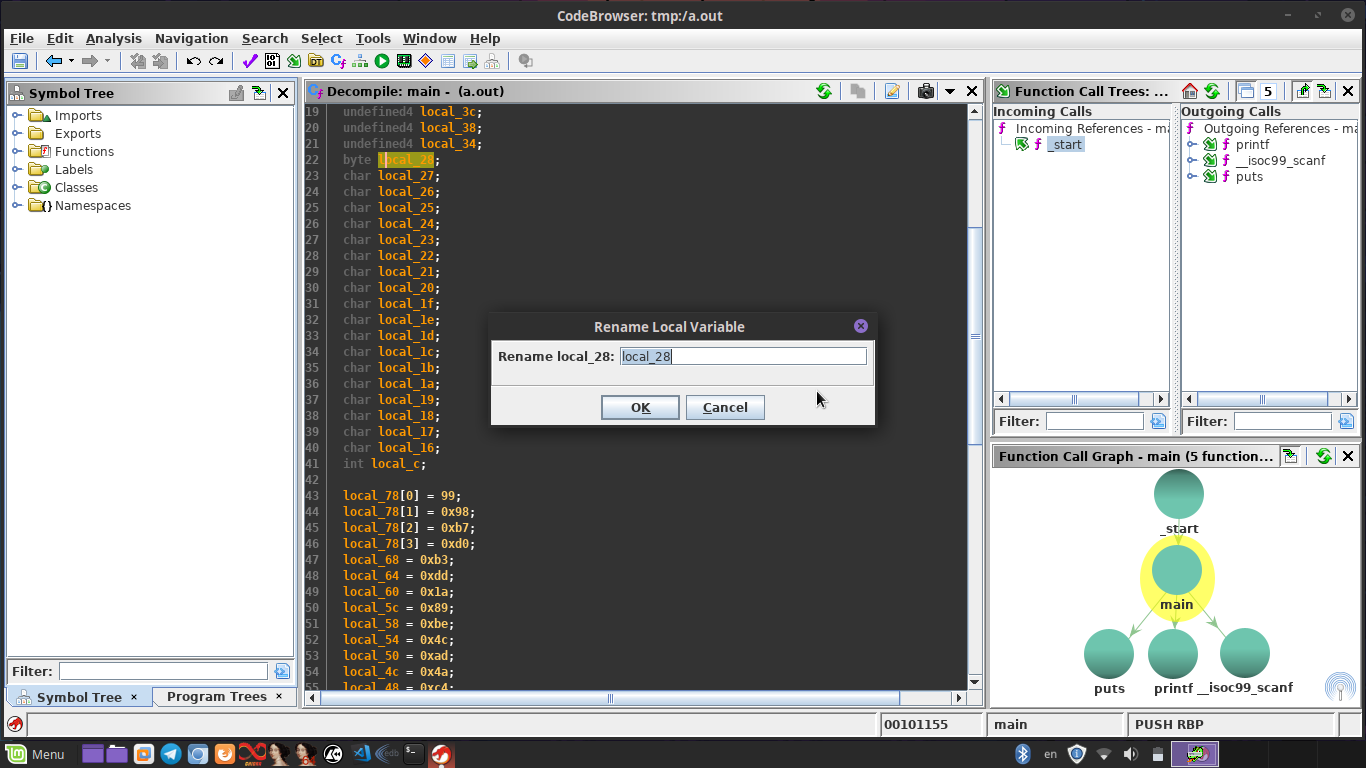Apply the Symbol Tree filter options icon

[282, 672]
